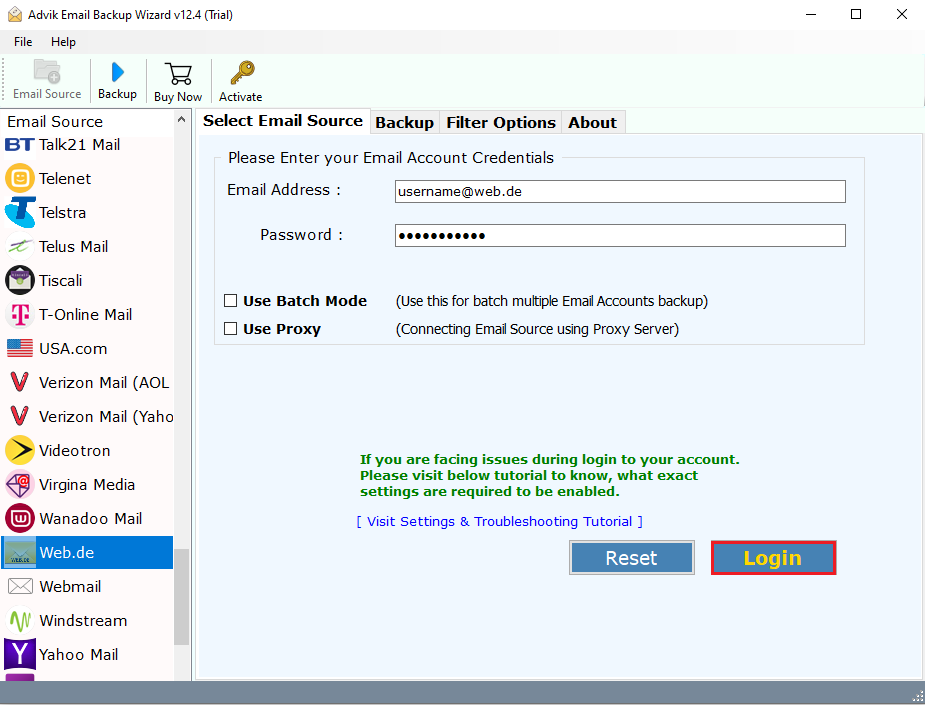Screen dimensions: 925x705
Task: Enable Use Batch Mode checkbox
Action: click(x=231, y=301)
